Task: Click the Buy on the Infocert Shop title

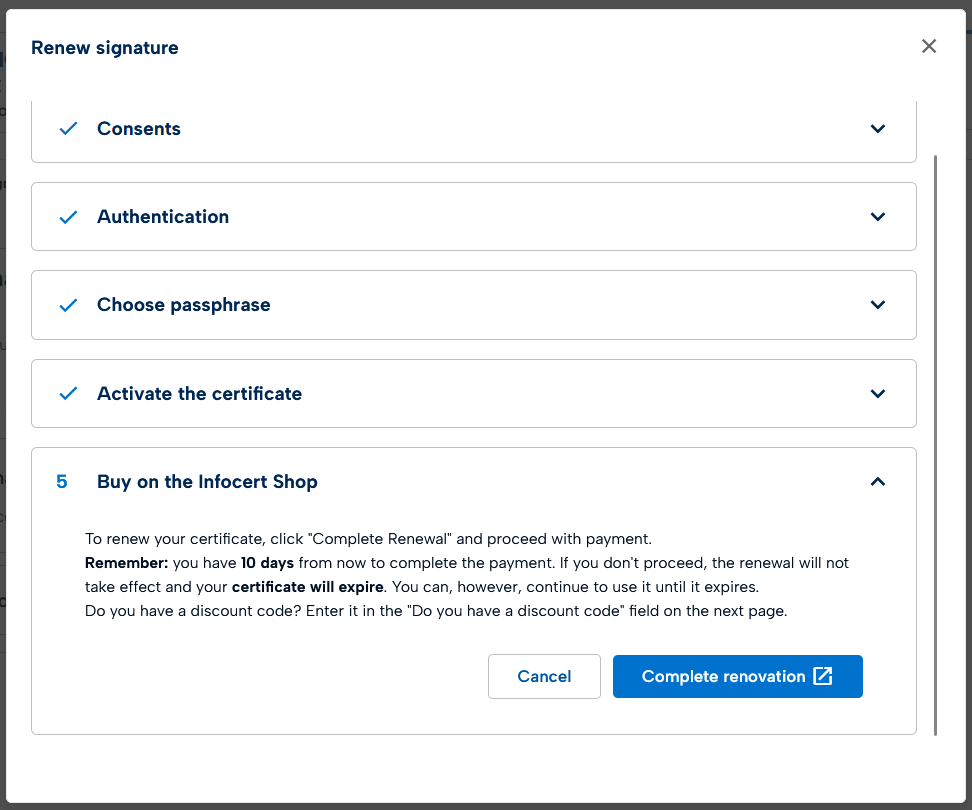Action: tap(207, 482)
